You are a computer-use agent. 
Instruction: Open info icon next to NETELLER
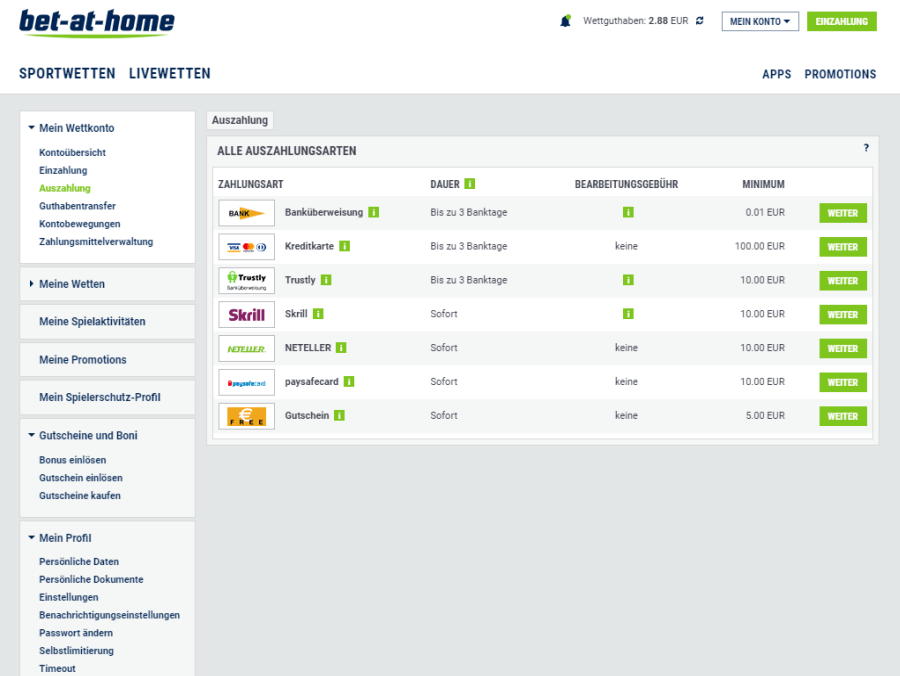click(341, 348)
